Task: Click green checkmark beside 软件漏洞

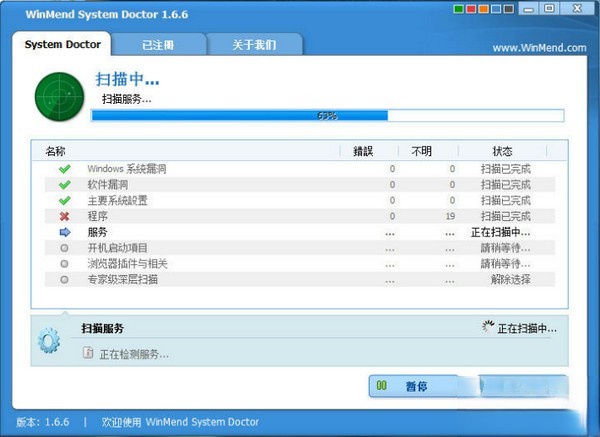Action: pos(65,185)
